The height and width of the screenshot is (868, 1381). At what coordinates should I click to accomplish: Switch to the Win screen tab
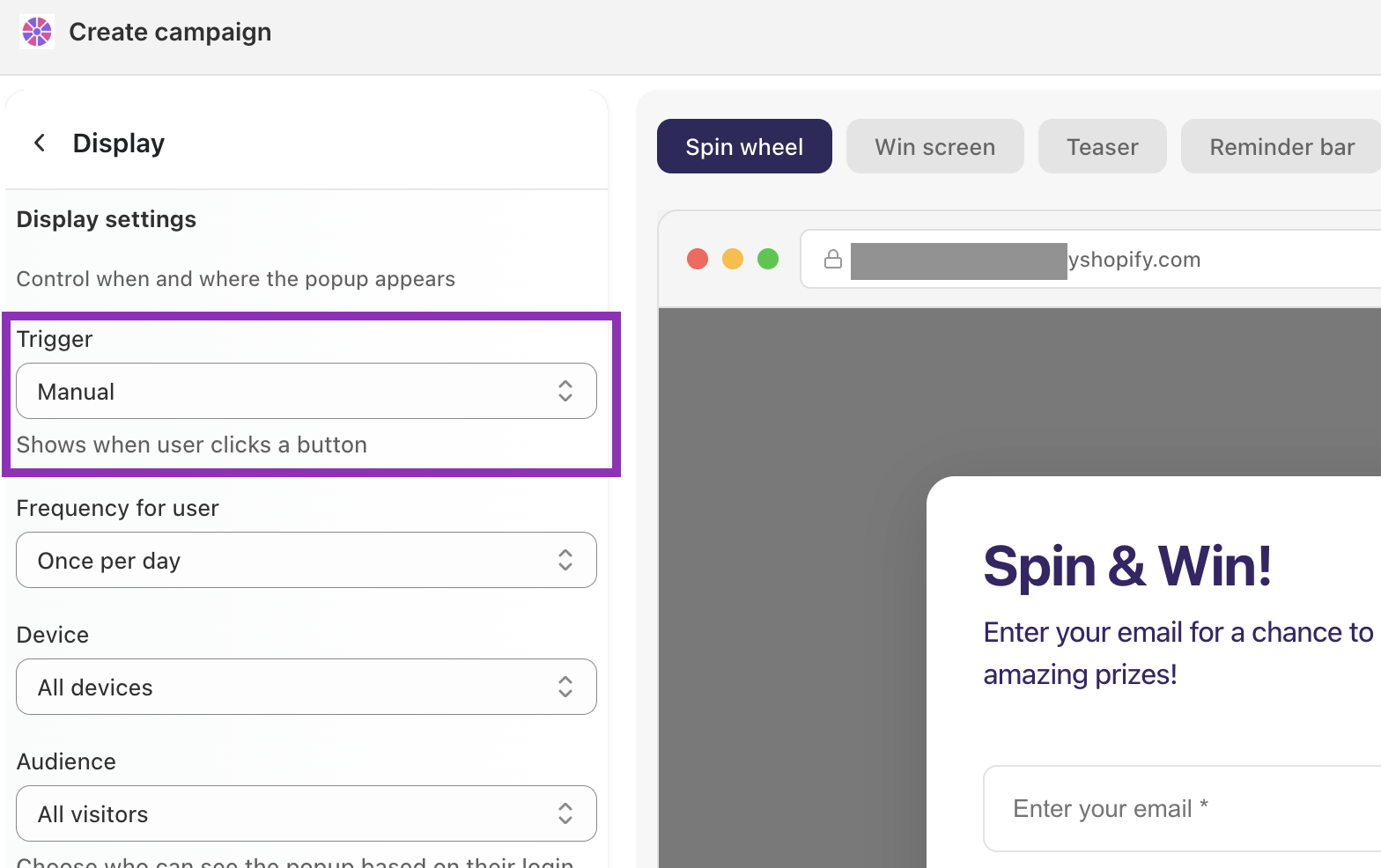coord(935,146)
